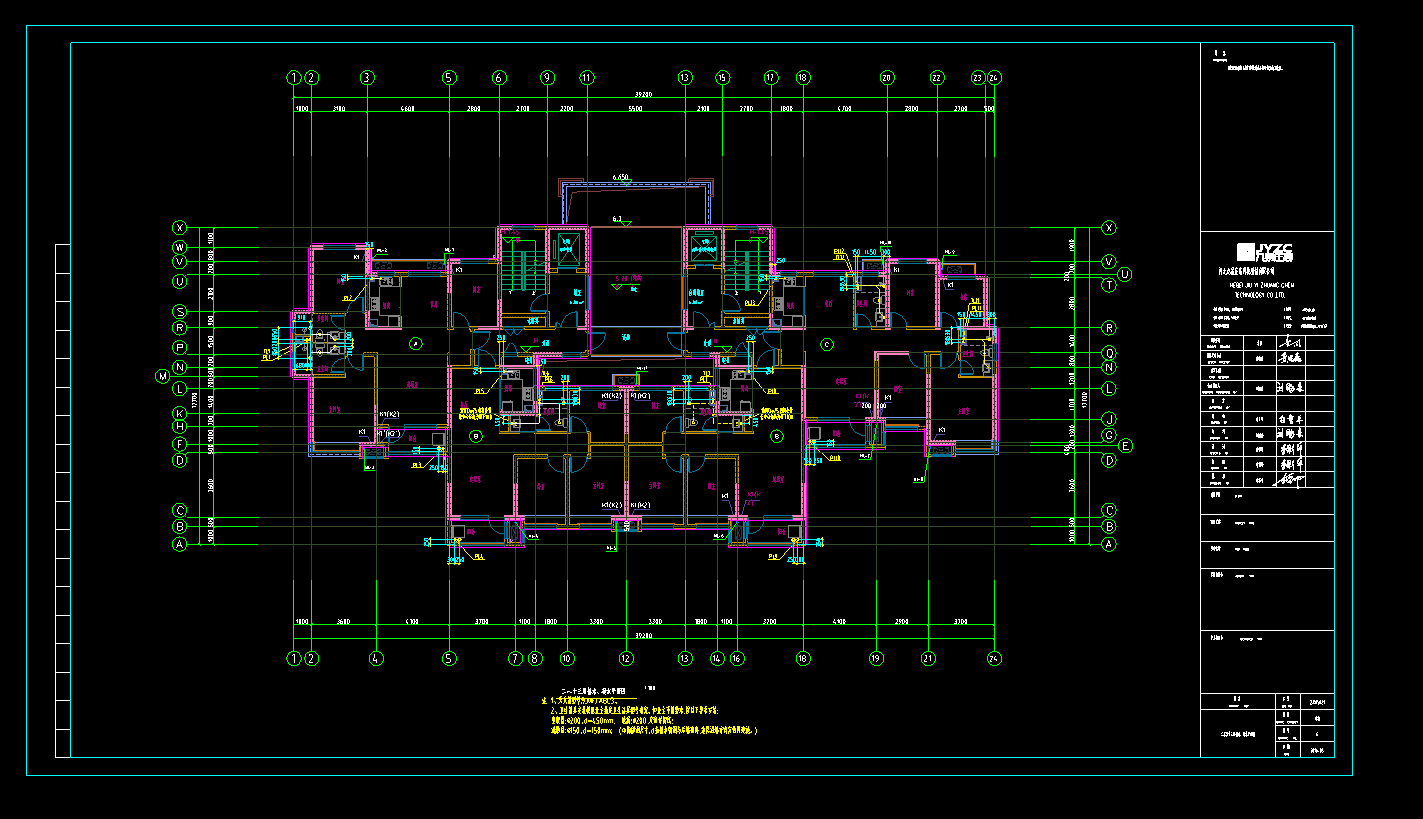Pick axis bubble S
Screen dimensions: 1423x819
click(x=180, y=311)
